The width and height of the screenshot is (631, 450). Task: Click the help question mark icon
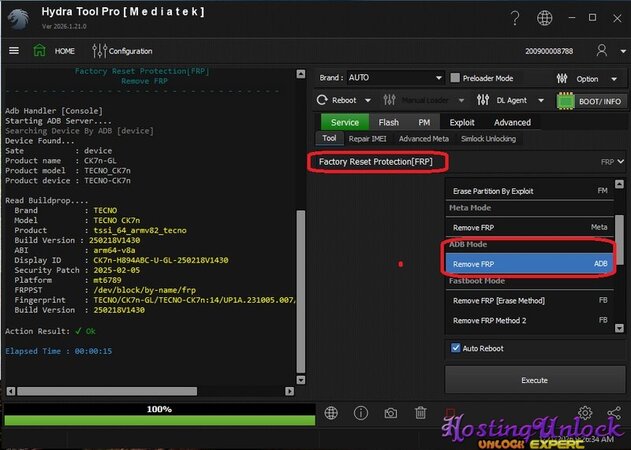point(514,18)
